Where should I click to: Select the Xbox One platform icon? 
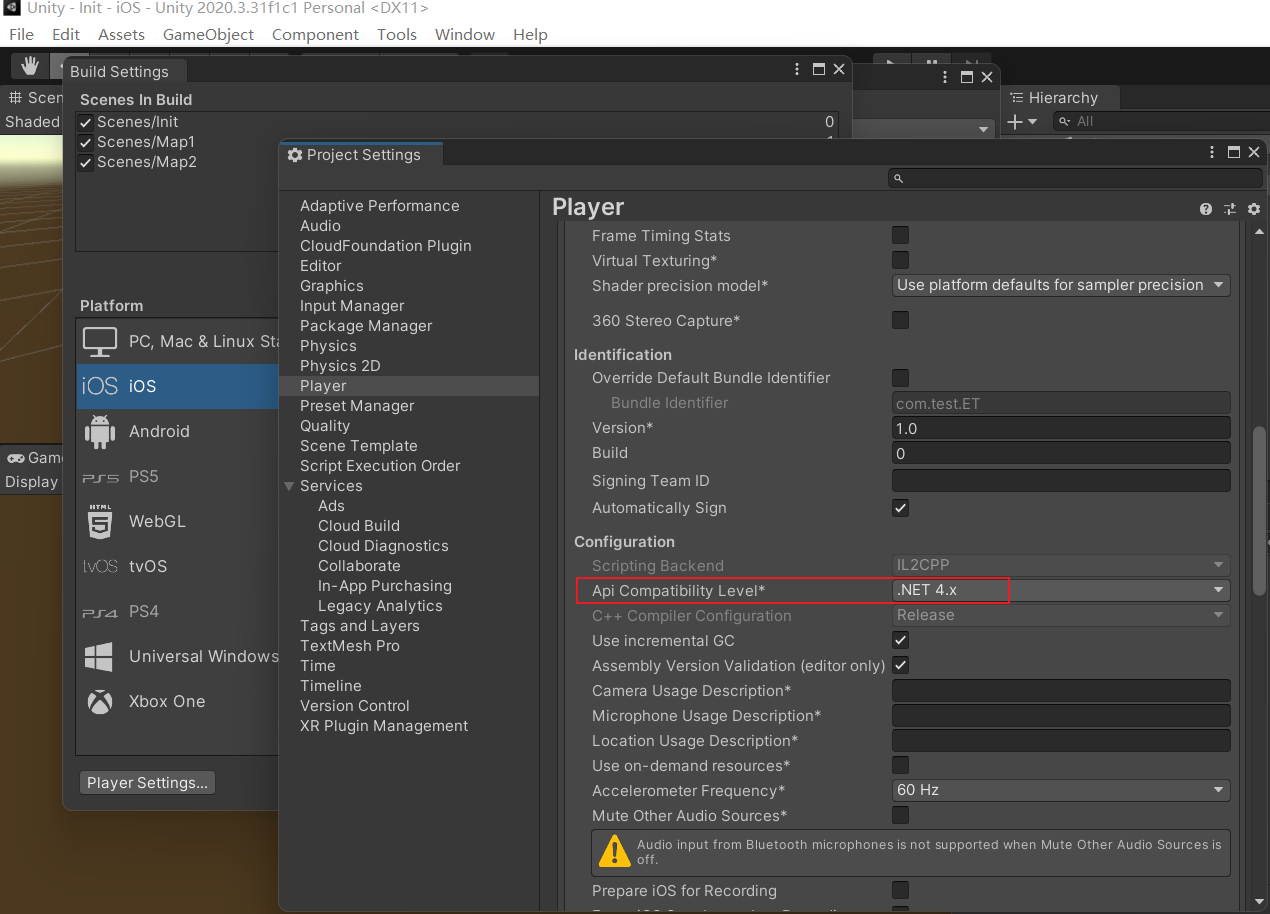tap(99, 701)
